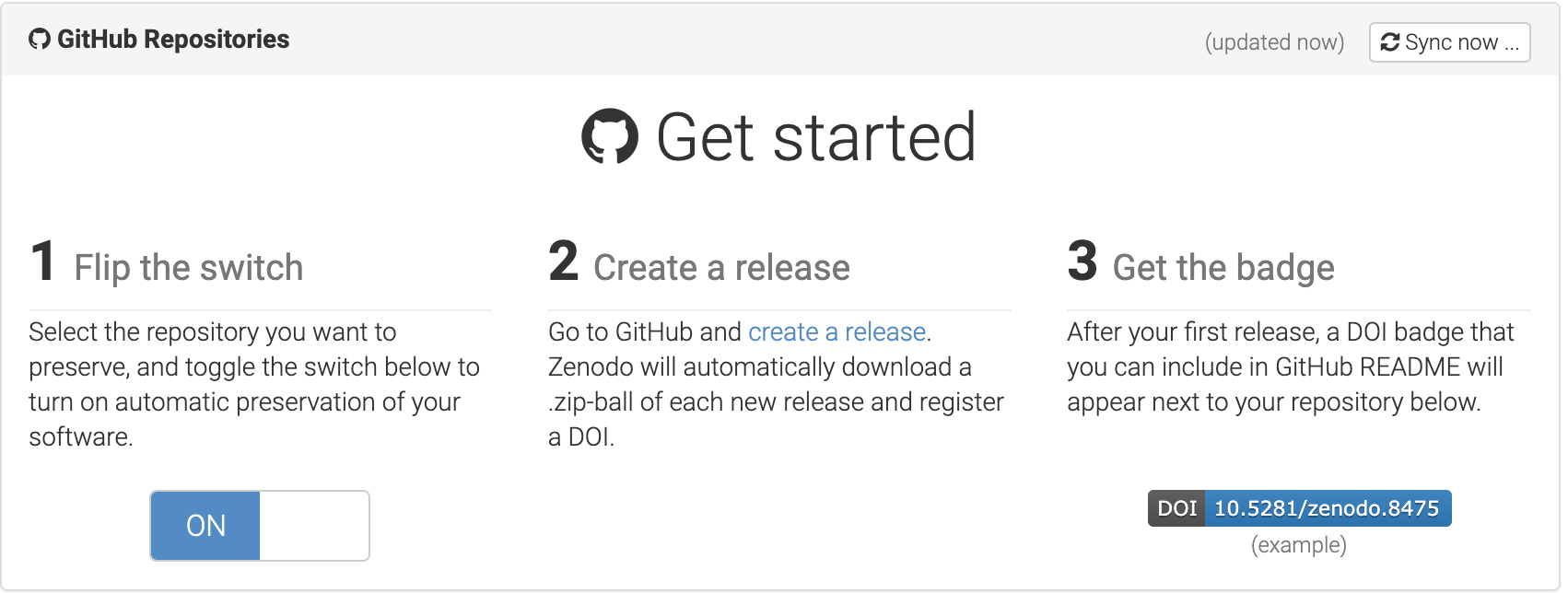Click the blue DOI number part of badge
Viewport: 1568px width, 593px height.
pos(1328,508)
